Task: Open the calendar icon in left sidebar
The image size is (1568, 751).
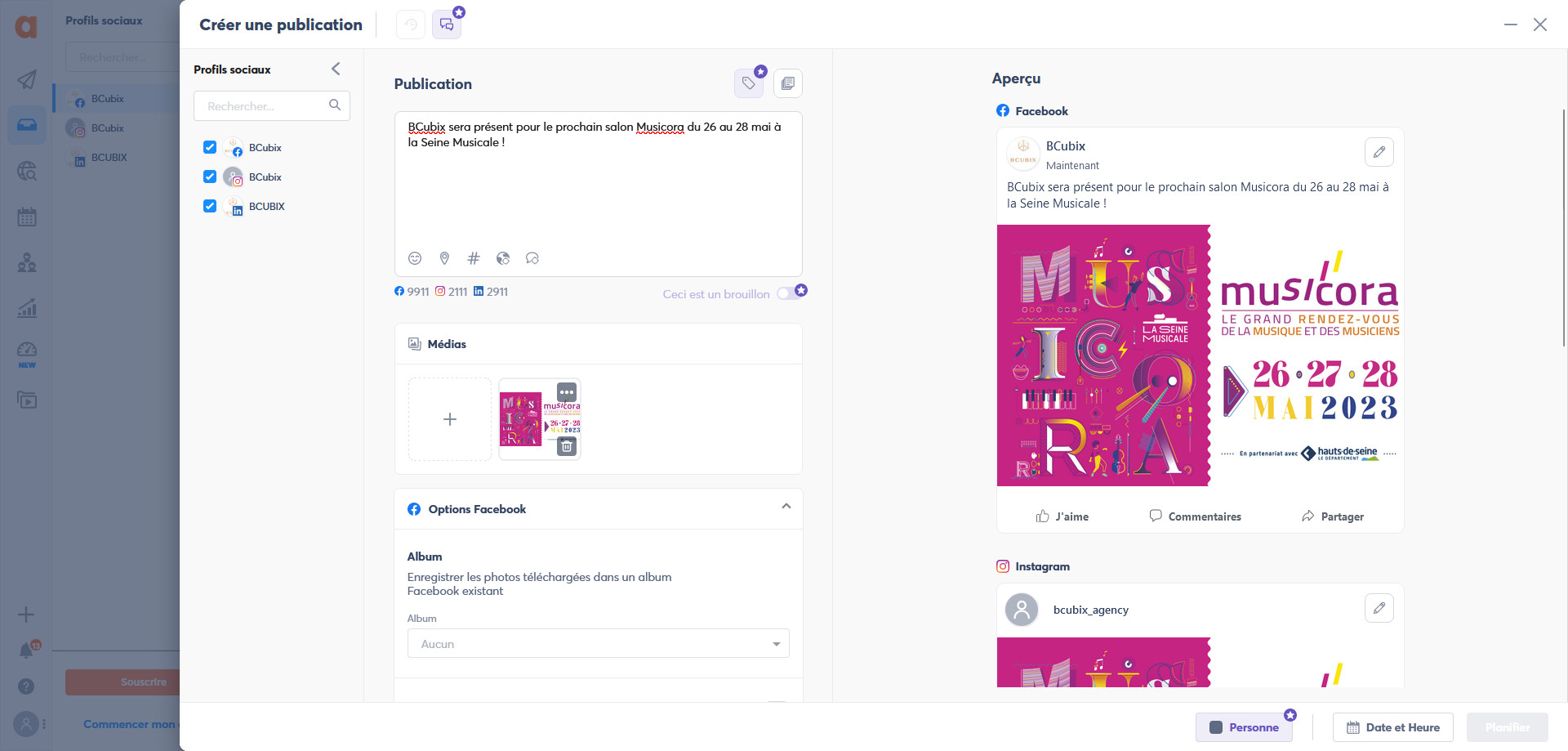Action: [x=27, y=217]
